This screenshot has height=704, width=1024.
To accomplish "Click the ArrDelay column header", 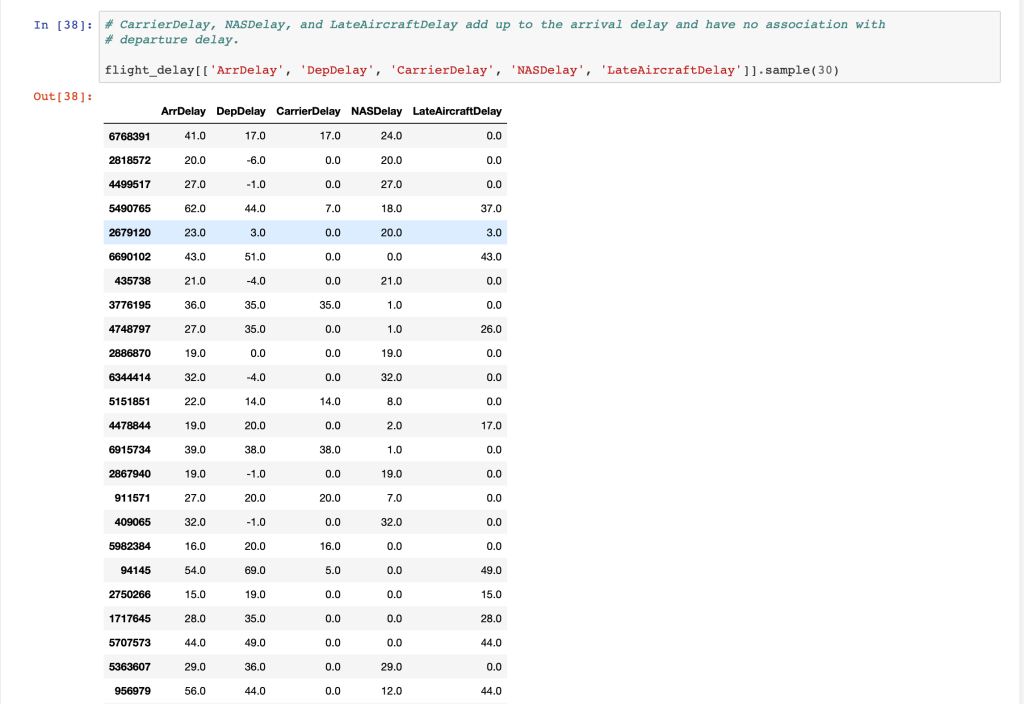I will (x=182, y=111).
